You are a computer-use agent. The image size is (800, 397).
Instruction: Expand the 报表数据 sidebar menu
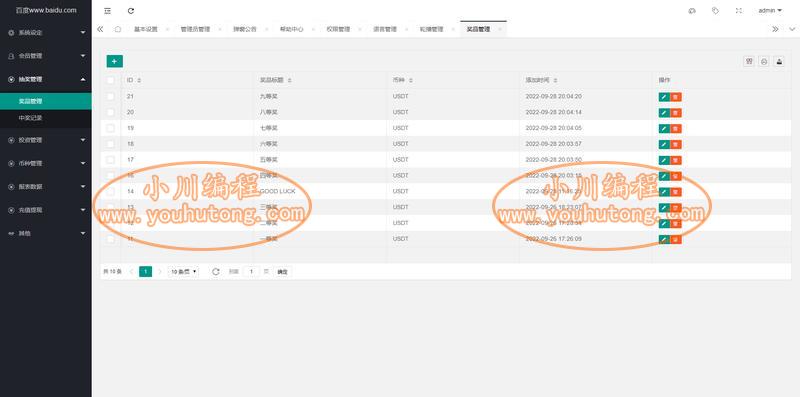[46, 187]
